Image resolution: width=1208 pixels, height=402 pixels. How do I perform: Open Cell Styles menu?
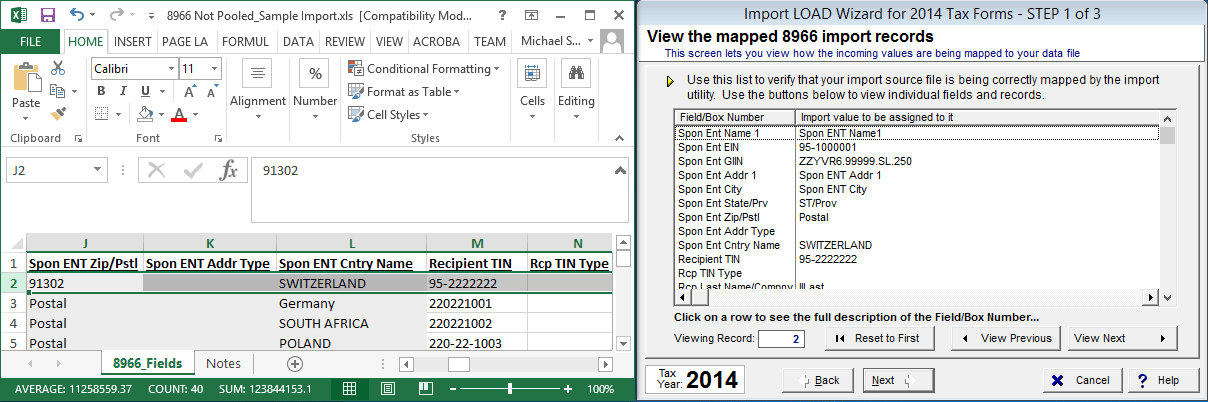389,115
